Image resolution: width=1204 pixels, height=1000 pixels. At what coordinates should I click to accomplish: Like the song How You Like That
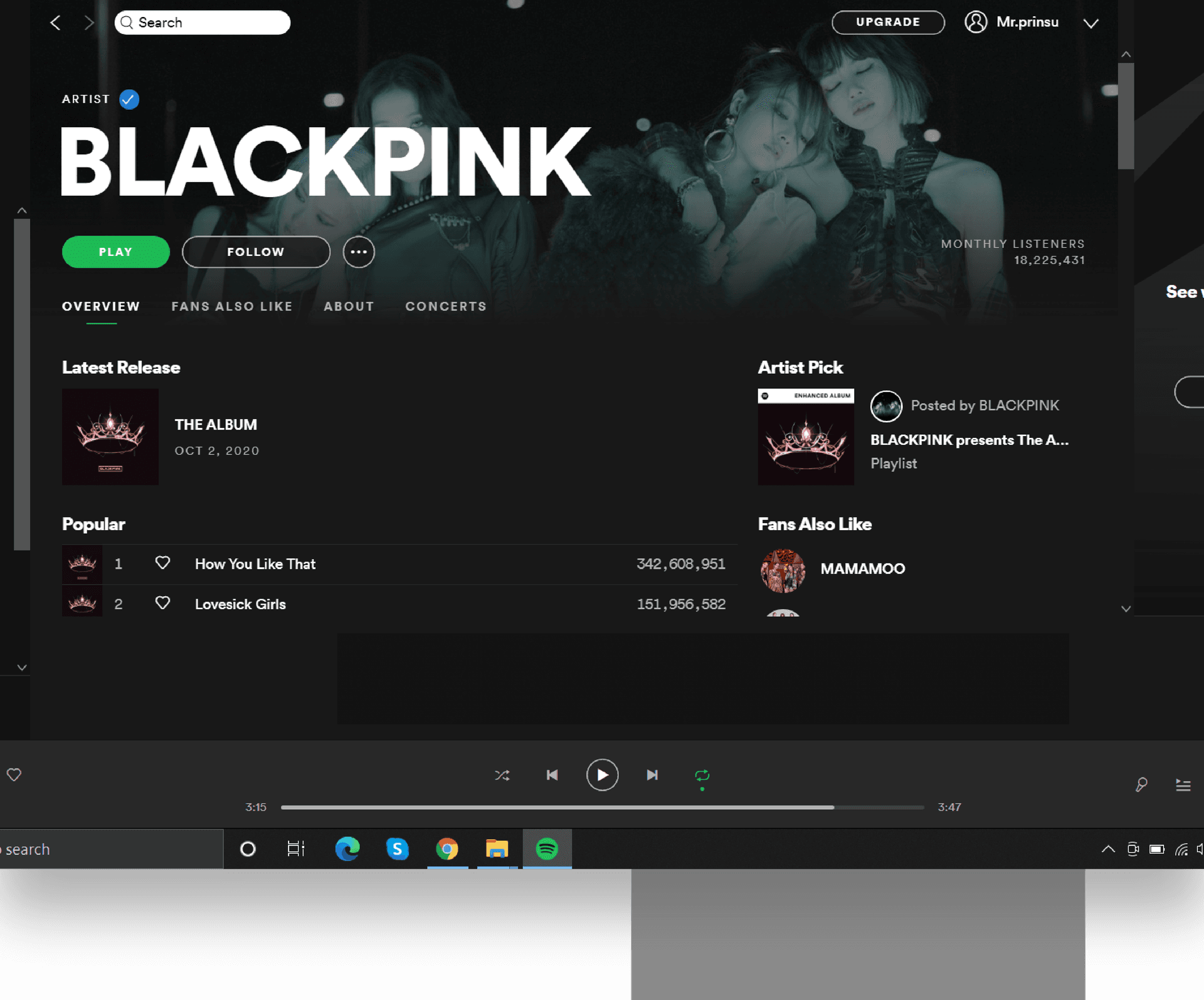162,563
